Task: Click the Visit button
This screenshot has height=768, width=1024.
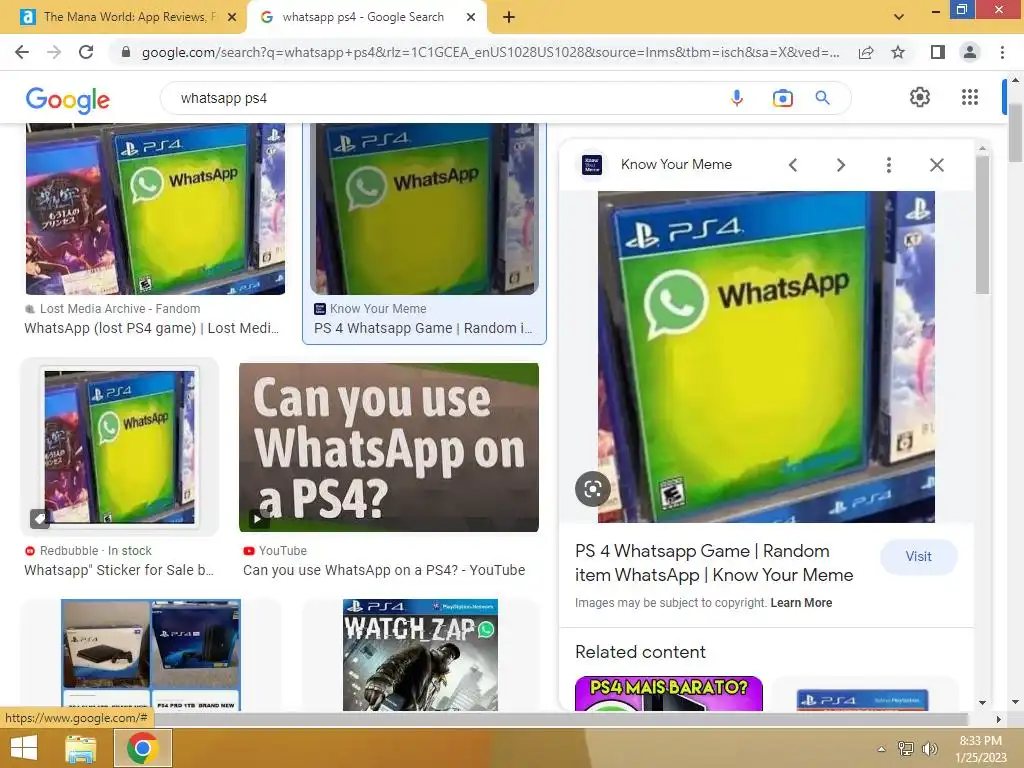Action: 918,556
